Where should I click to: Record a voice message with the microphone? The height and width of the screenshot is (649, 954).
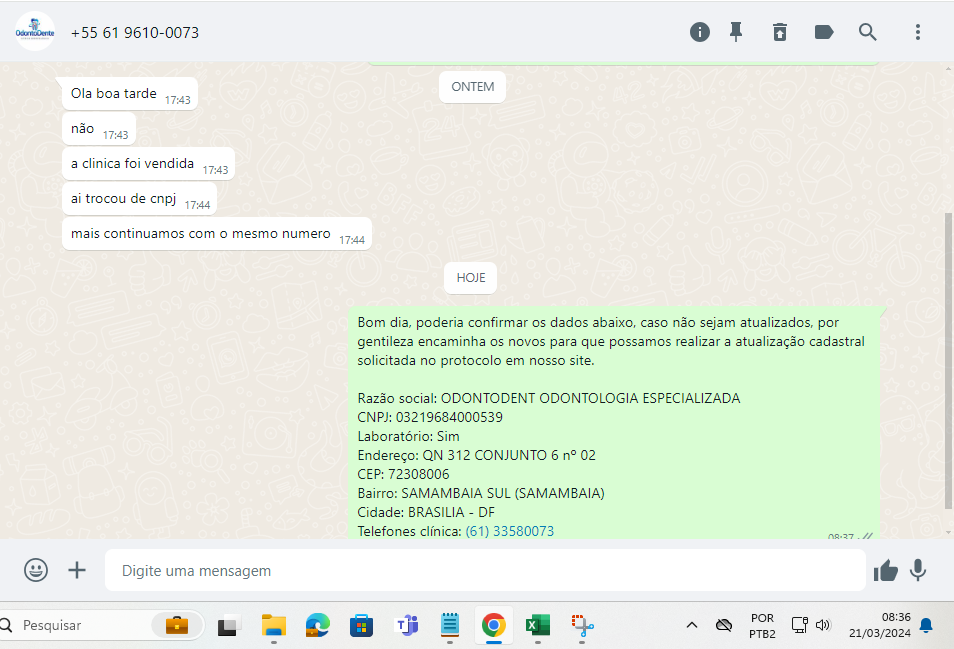click(918, 570)
